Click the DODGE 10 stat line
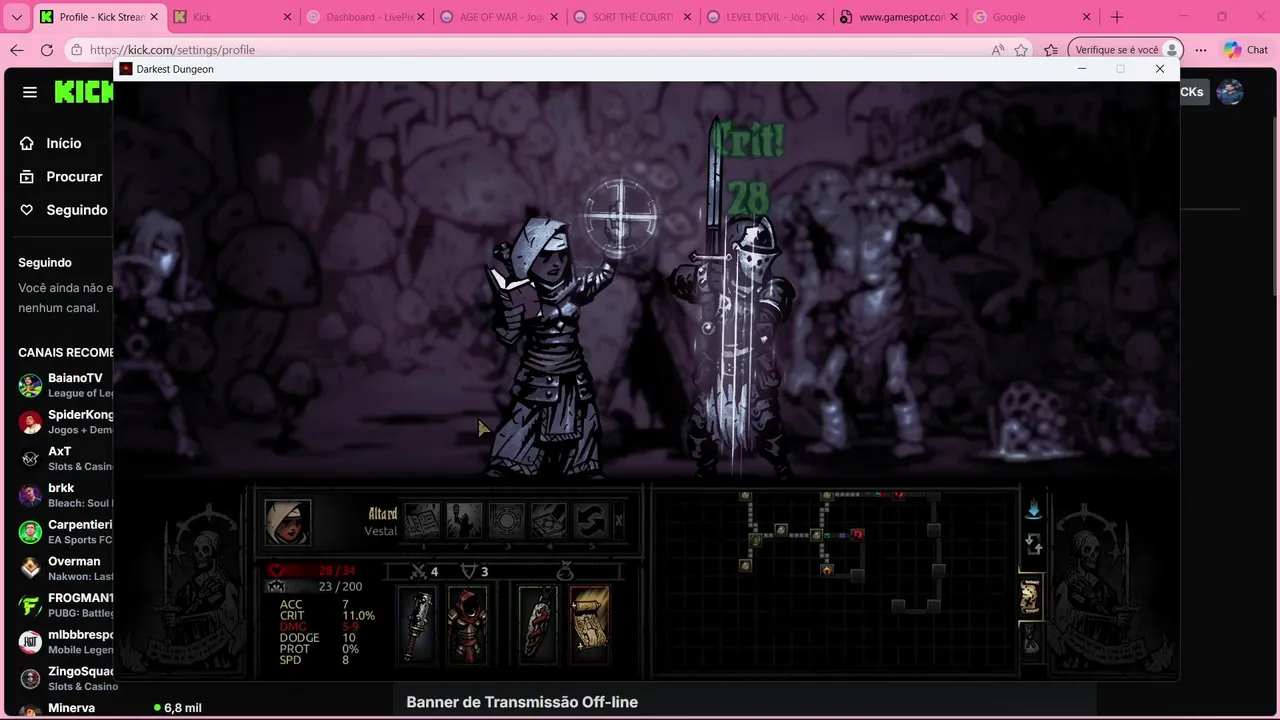 click(x=317, y=638)
